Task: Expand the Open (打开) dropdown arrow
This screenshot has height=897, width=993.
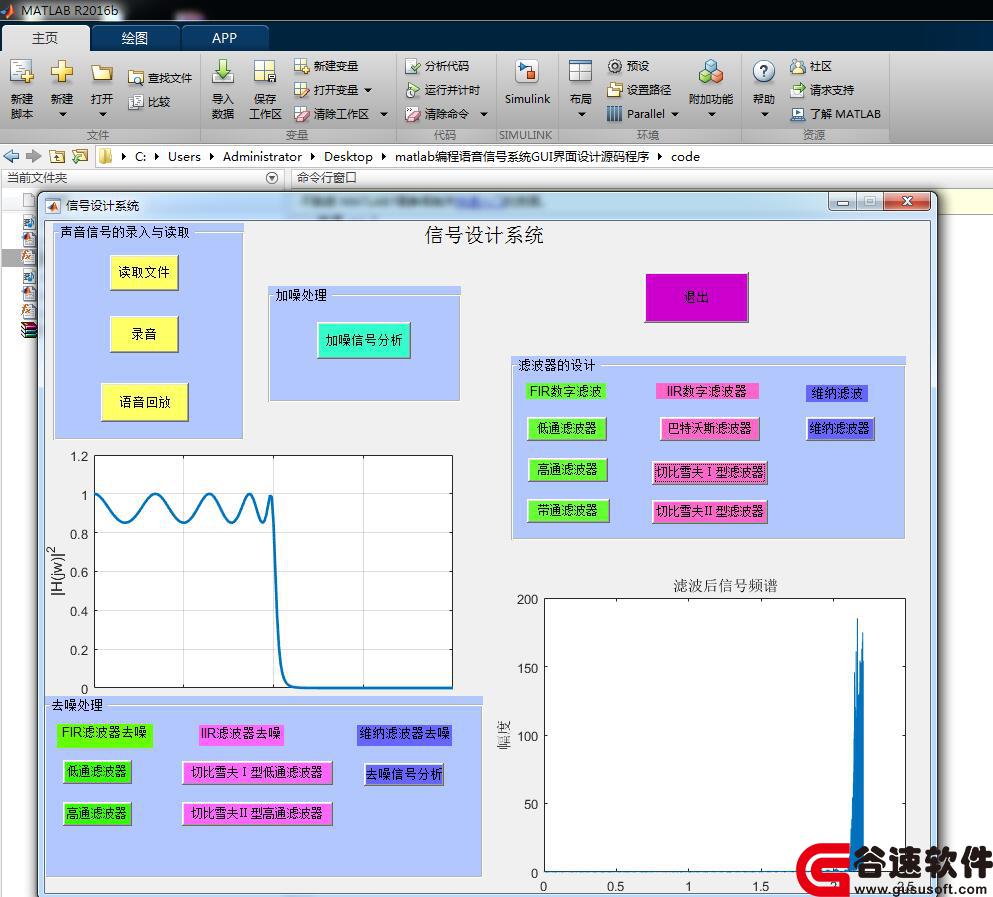Action: (102, 115)
